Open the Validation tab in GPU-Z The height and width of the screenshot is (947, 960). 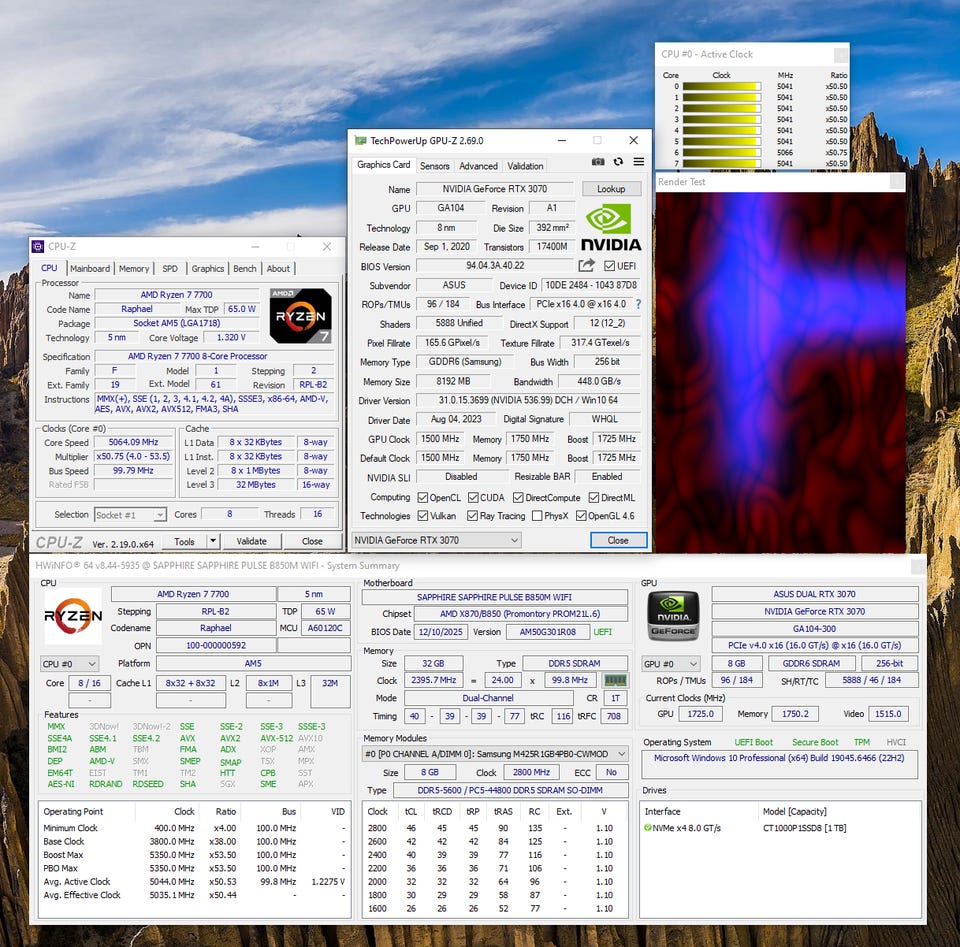pos(525,166)
